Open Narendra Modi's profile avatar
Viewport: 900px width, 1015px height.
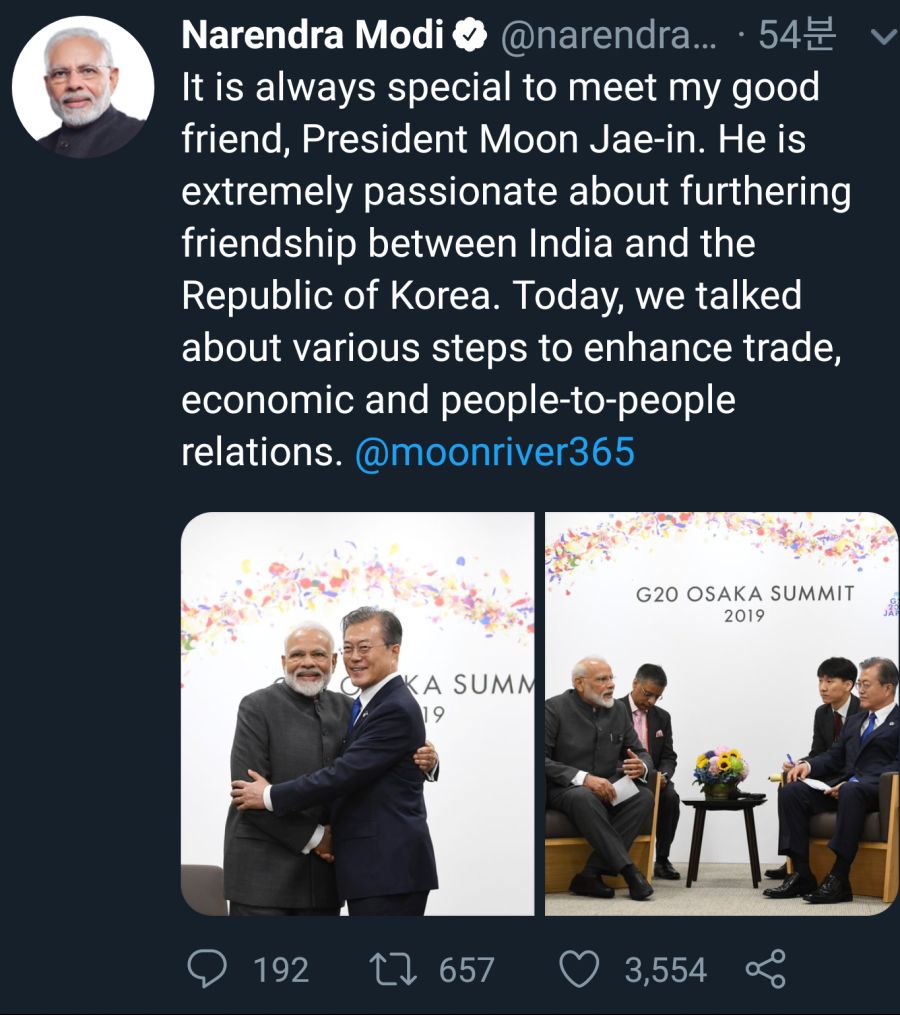[x=83, y=86]
